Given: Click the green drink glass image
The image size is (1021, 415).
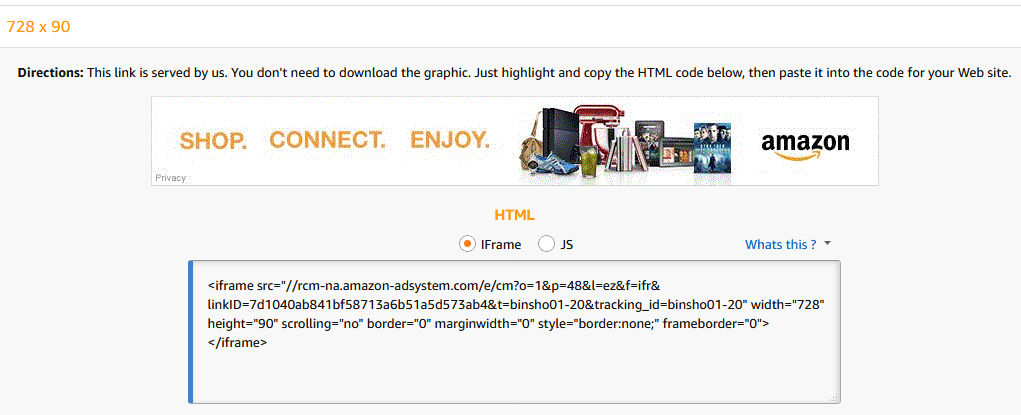Looking at the screenshot, I should 589,160.
